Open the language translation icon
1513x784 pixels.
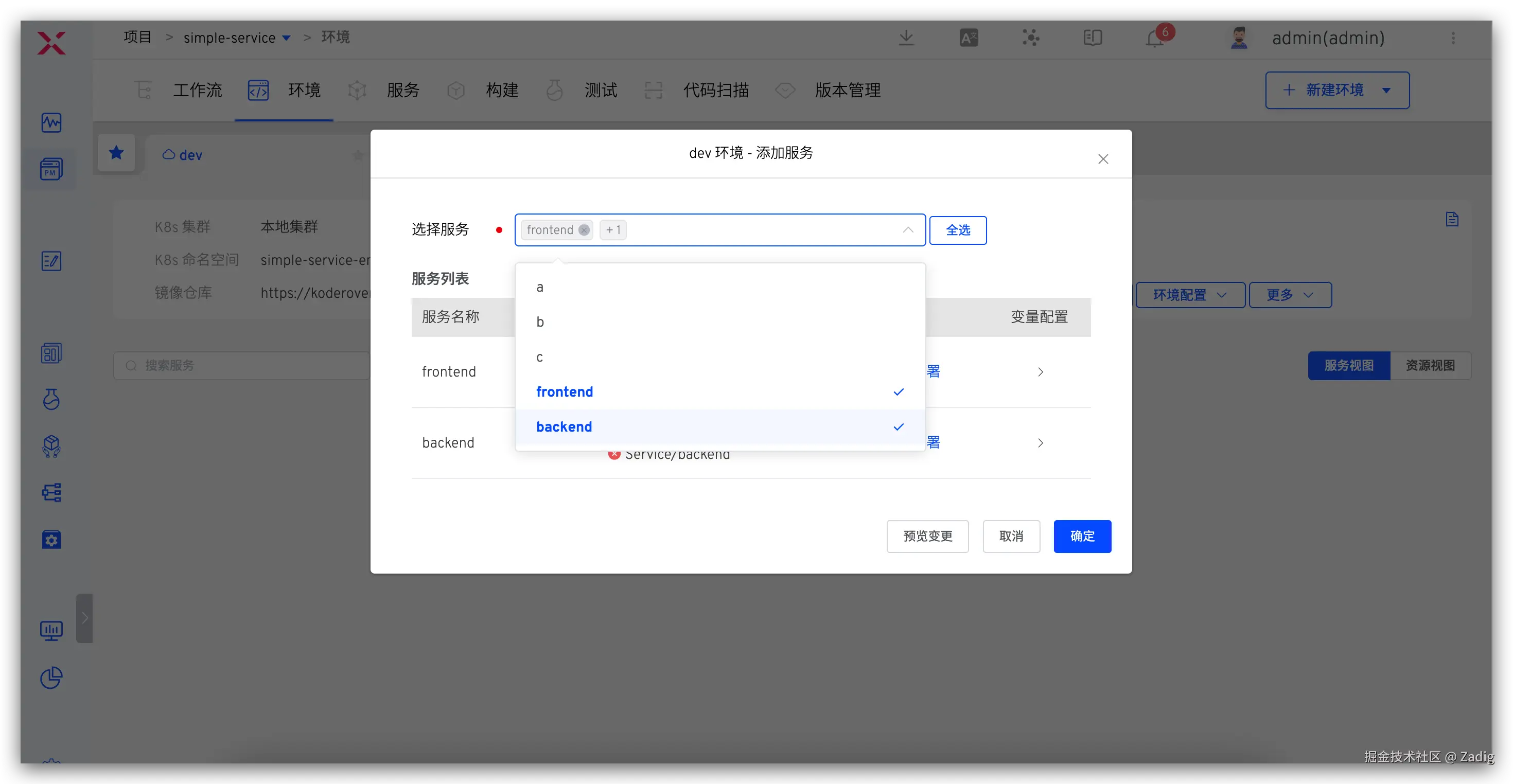pos(969,38)
